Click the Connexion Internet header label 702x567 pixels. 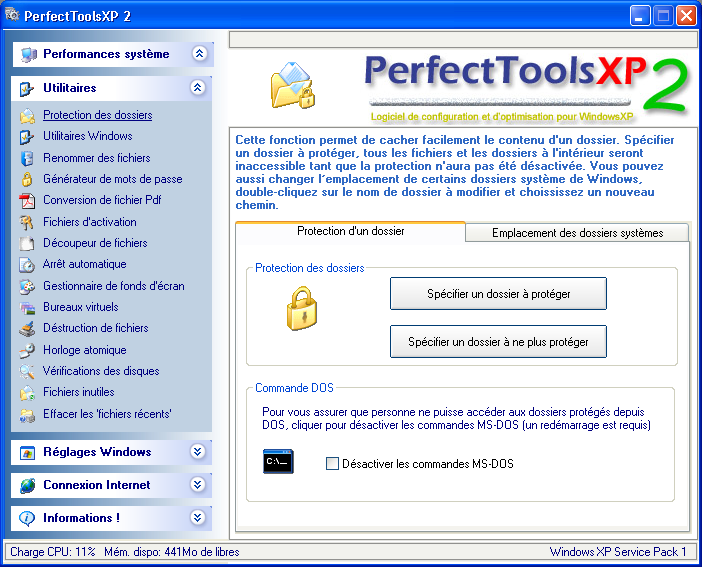[x=97, y=485]
